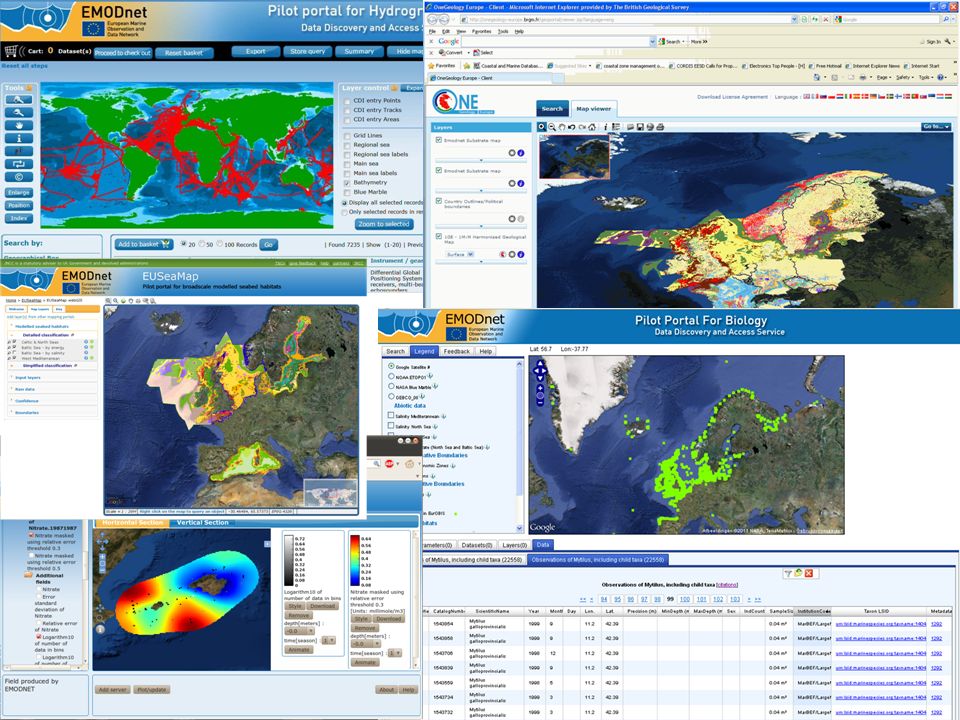Click the undo/previous view arrow in OneGeology toolbar
The image size is (960, 720).
571,127
